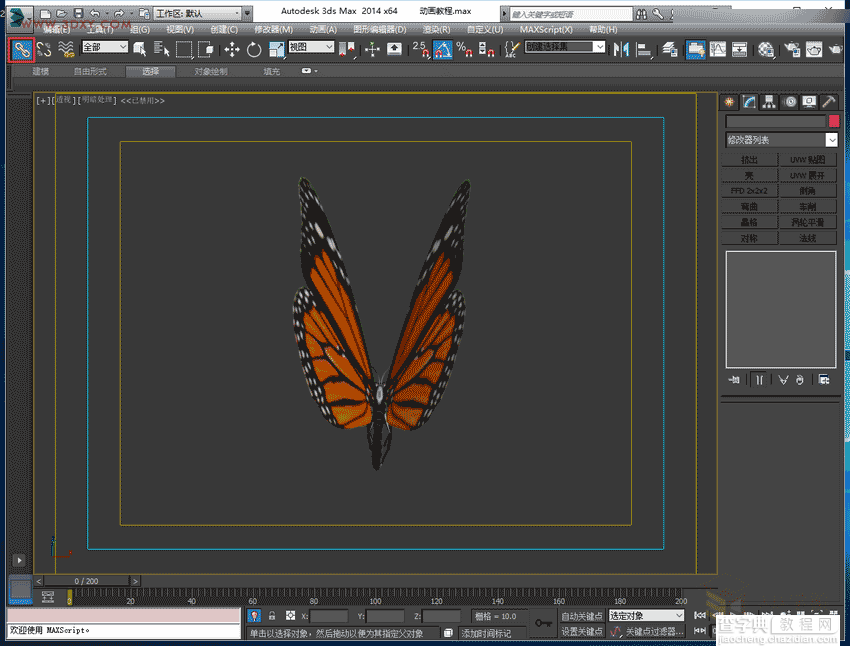Click Use Pivot Point Center icon

coord(347,50)
